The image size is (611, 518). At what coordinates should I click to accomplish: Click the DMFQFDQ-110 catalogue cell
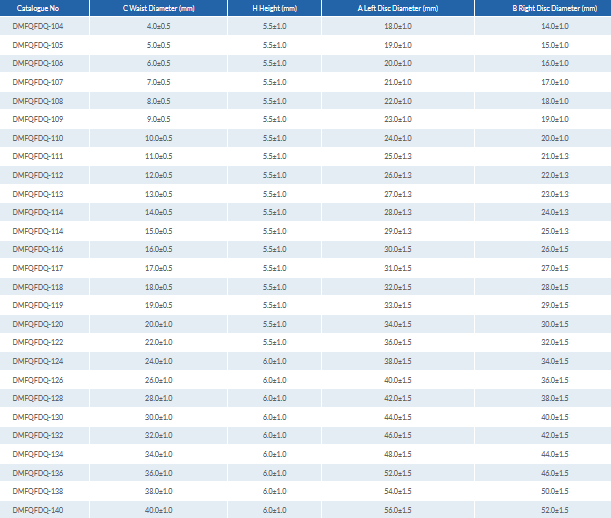(x=37, y=138)
